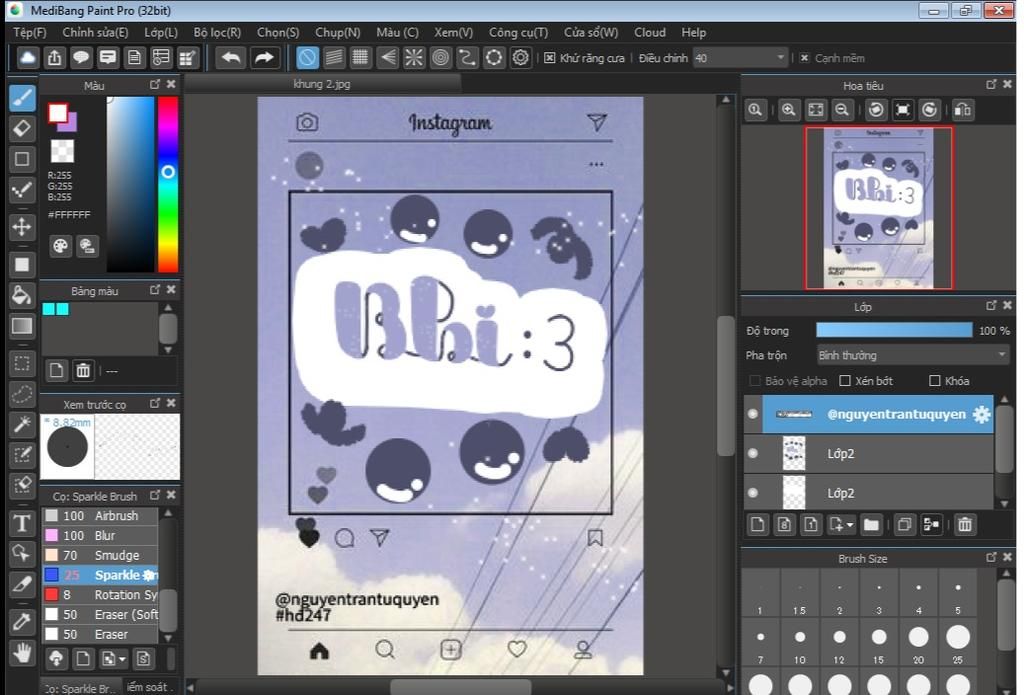Switch to the khung 2.jpg tab
The width and height of the screenshot is (1024, 695).
point(322,84)
